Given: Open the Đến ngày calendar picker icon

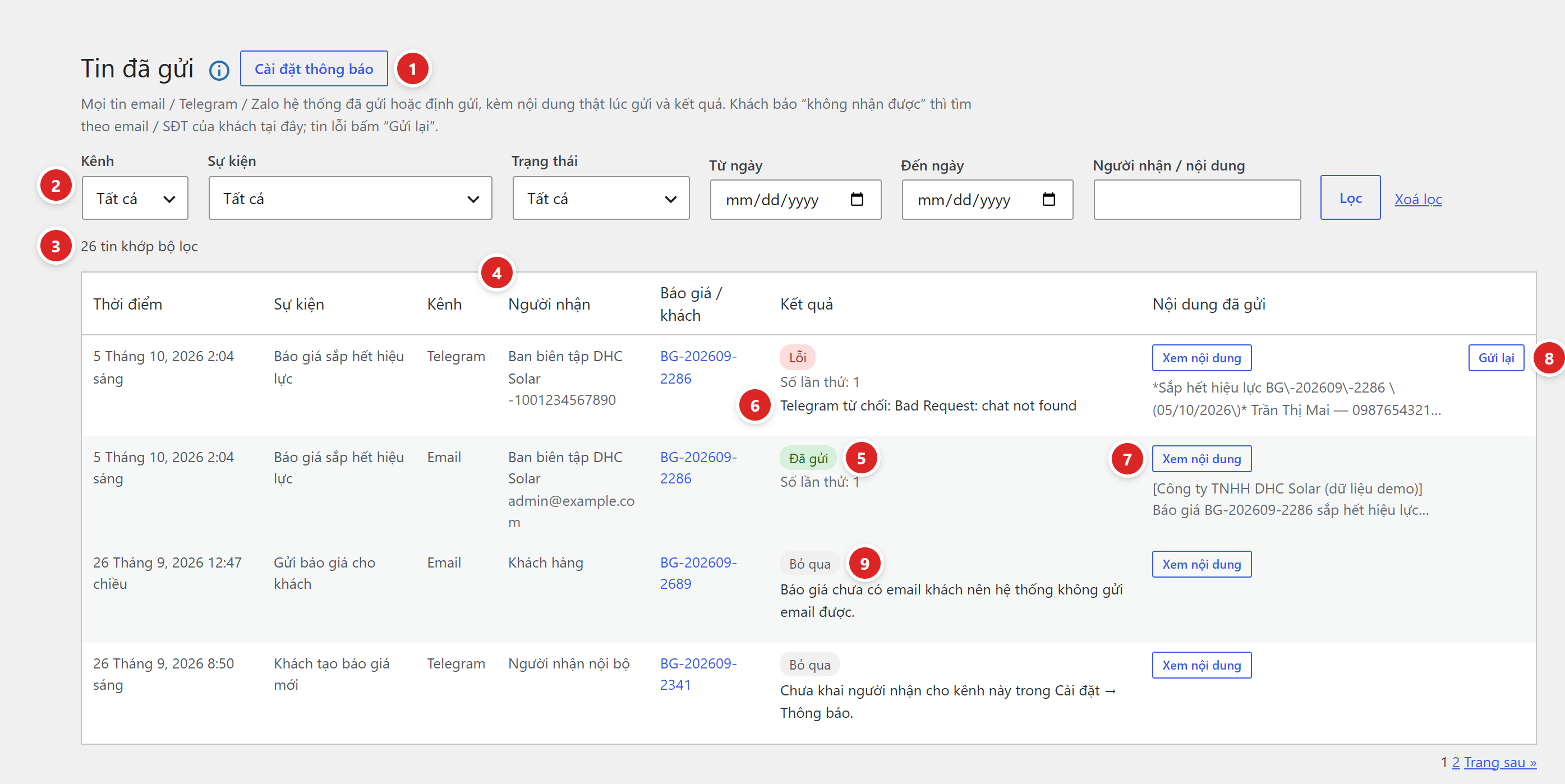Looking at the screenshot, I should [1048, 199].
